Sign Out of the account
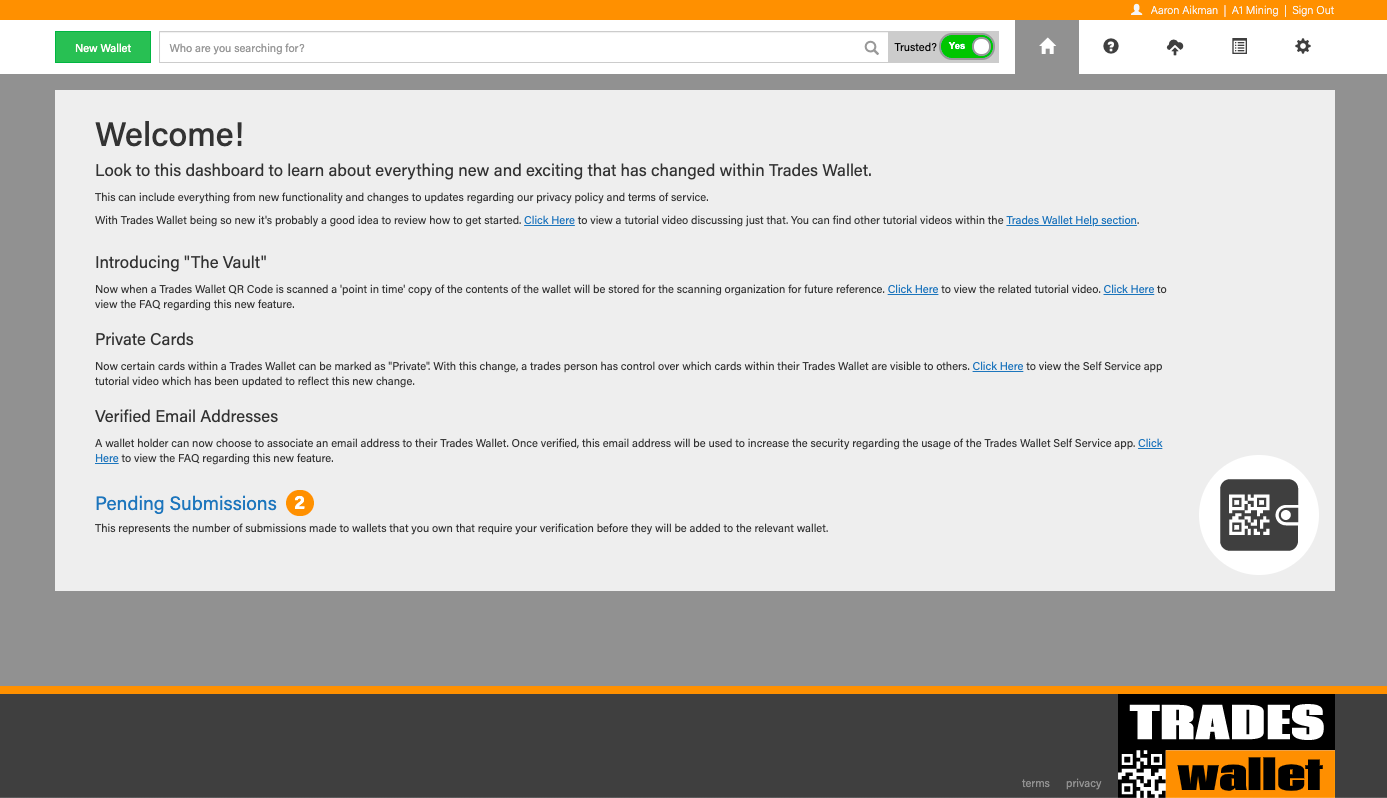Screen dimensions: 1387x798 click(1313, 10)
